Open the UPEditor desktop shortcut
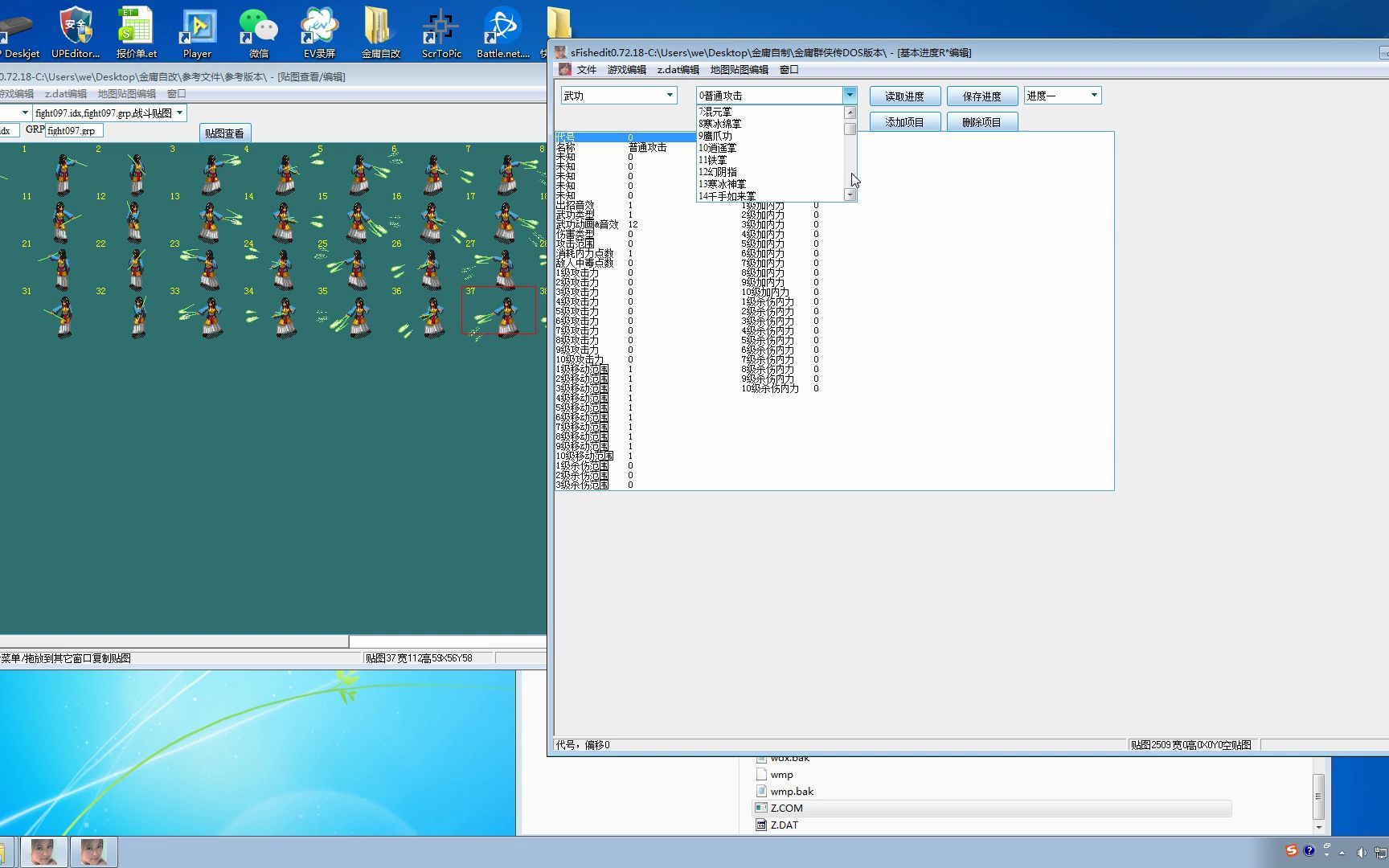This screenshot has width=1389, height=868. click(76, 32)
